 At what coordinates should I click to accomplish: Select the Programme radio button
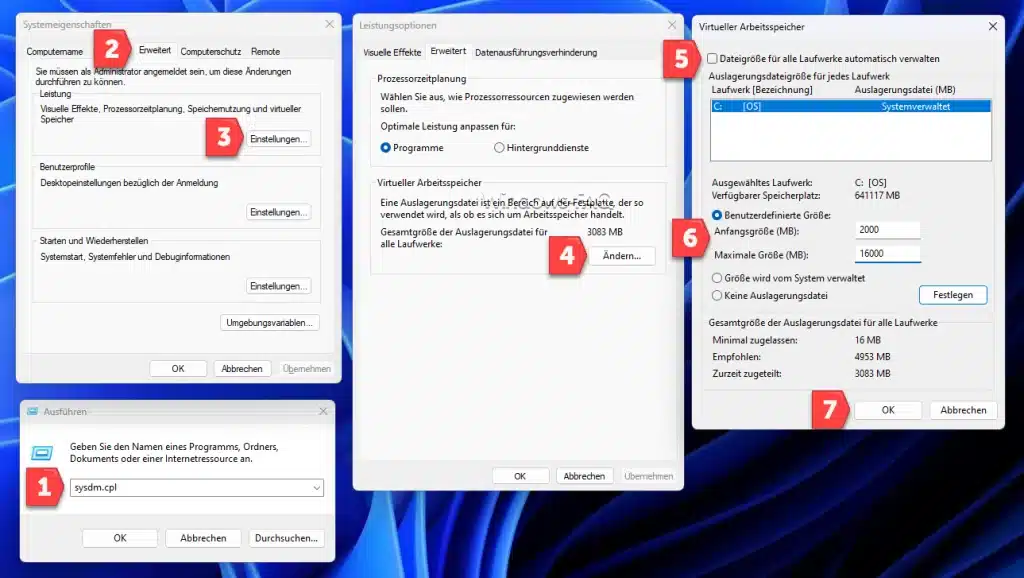tap(385, 148)
